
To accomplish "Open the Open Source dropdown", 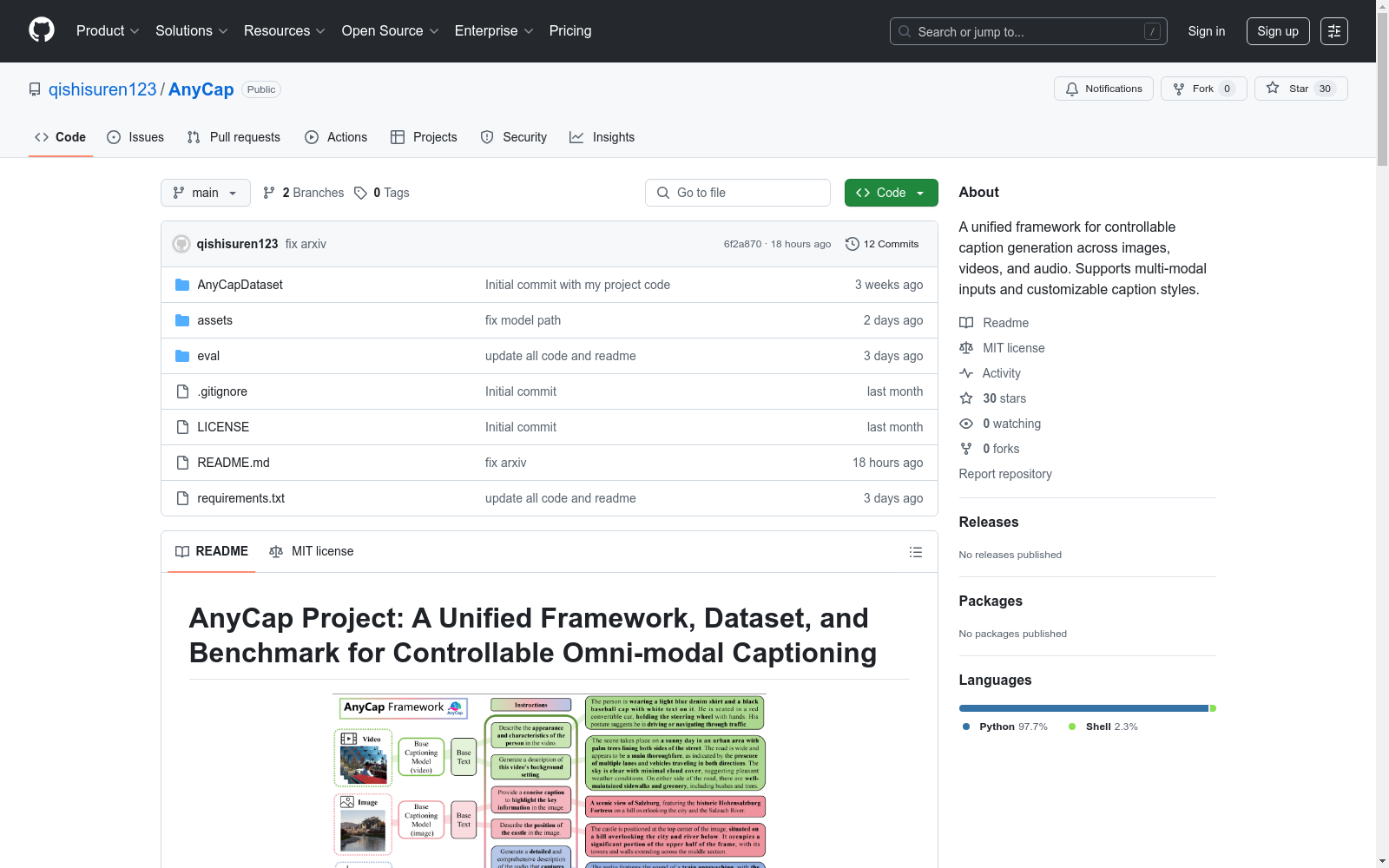I will point(391,31).
